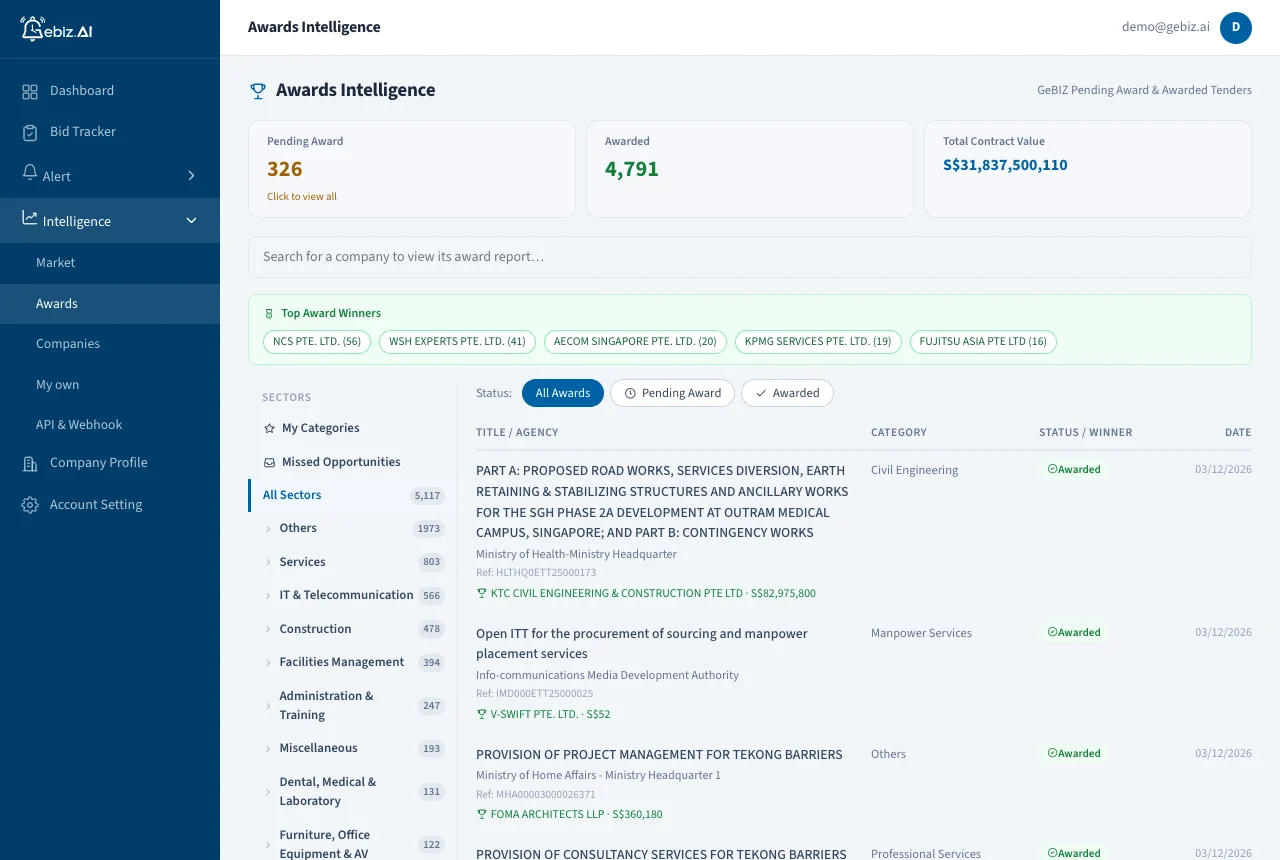Open the user avatar D menu
1280x860 pixels.
[x=1236, y=28]
